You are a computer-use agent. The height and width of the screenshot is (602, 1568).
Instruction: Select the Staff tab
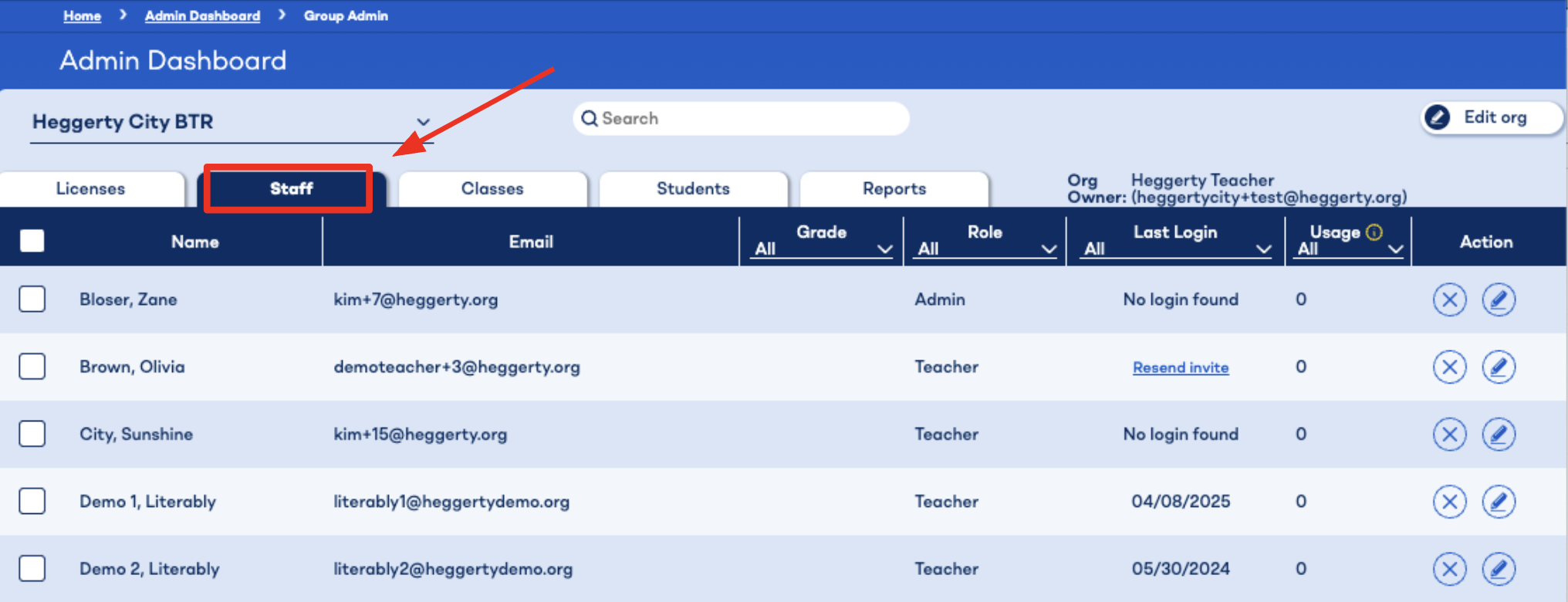click(291, 189)
